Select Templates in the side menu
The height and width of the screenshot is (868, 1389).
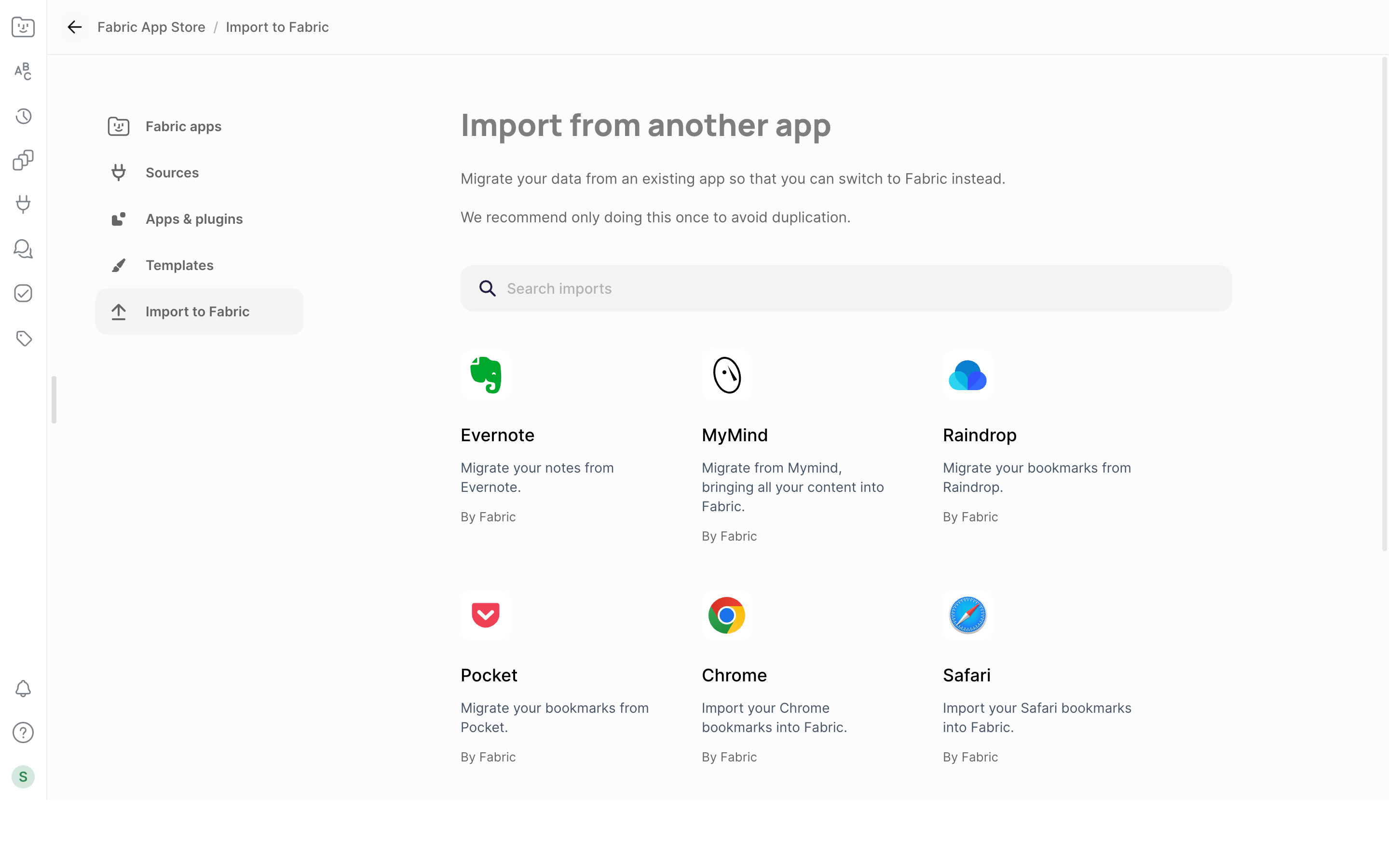200,265
